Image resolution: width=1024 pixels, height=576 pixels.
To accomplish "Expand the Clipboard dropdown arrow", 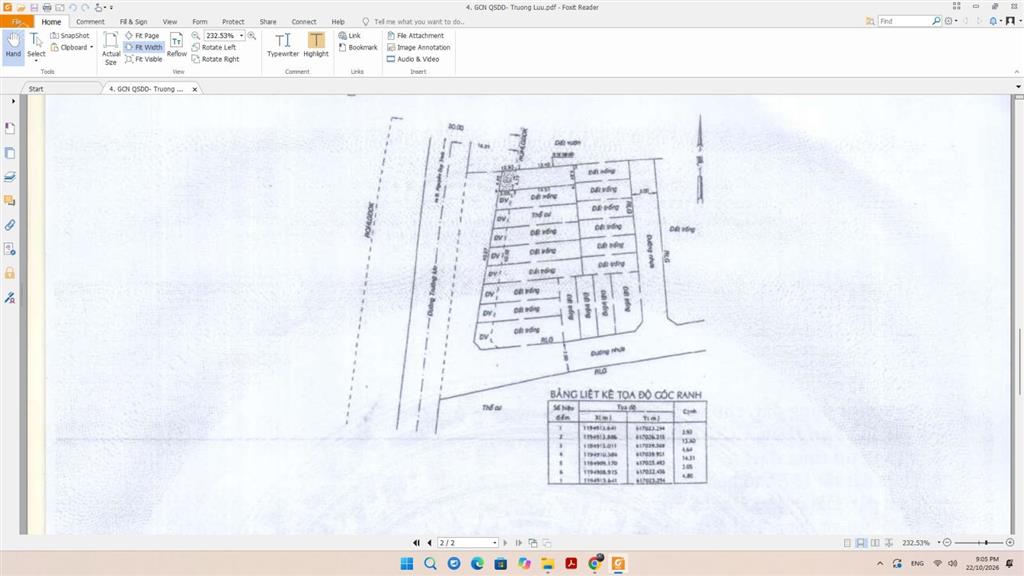I will 91,47.
